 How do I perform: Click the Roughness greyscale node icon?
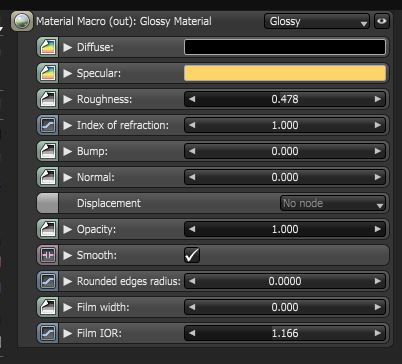(x=47, y=99)
